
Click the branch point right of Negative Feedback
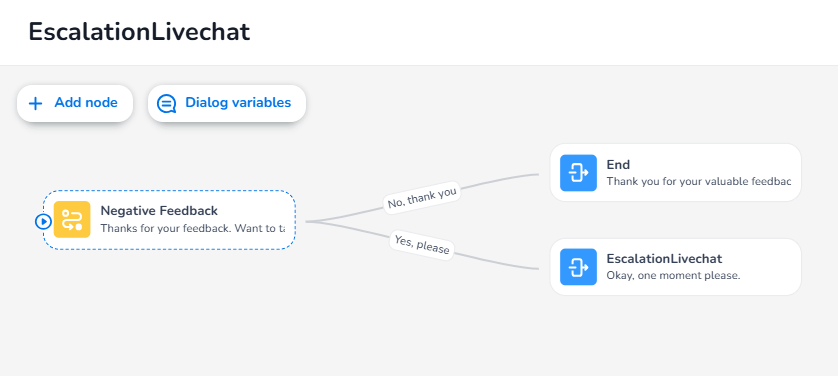click(x=307, y=221)
